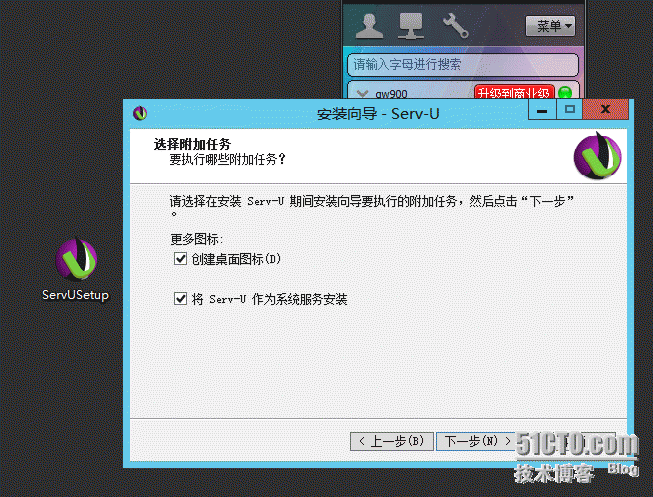
Task: Close the Serv-U setup wizard
Action: tap(606, 110)
